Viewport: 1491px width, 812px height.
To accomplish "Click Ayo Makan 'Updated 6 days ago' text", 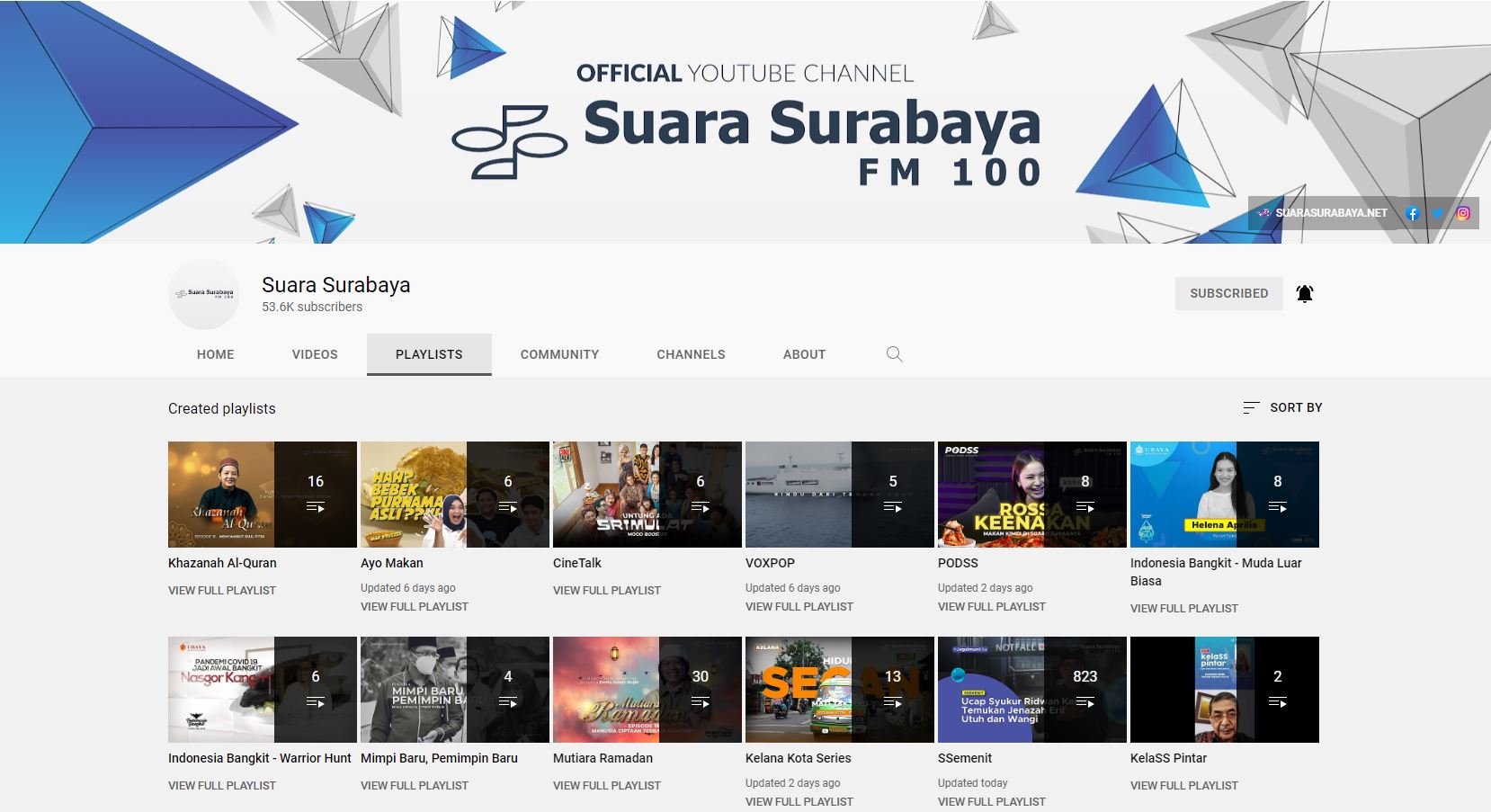I will point(407,588).
